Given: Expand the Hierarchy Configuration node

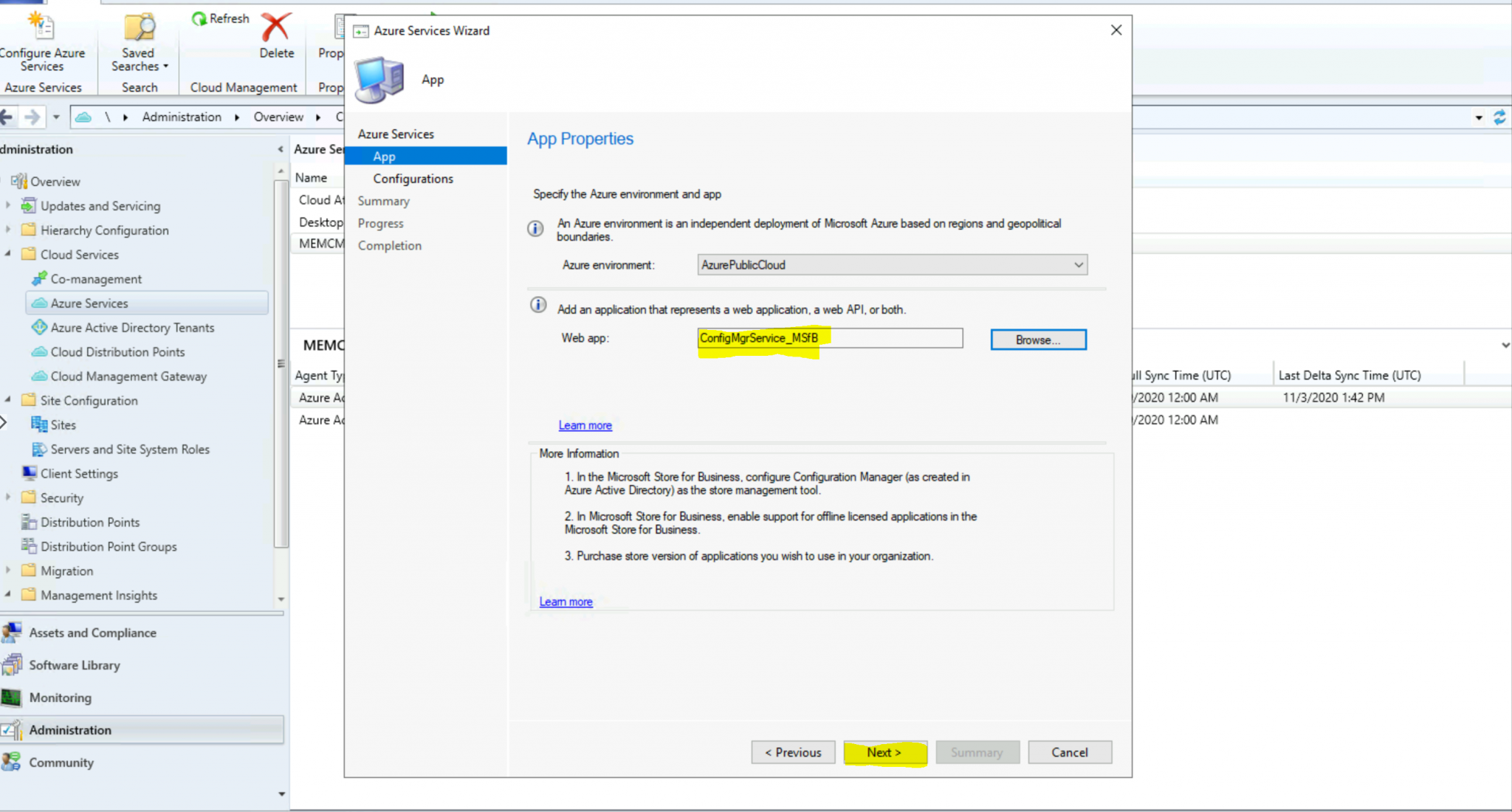Looking at the screenshot, I should [8, 230].
